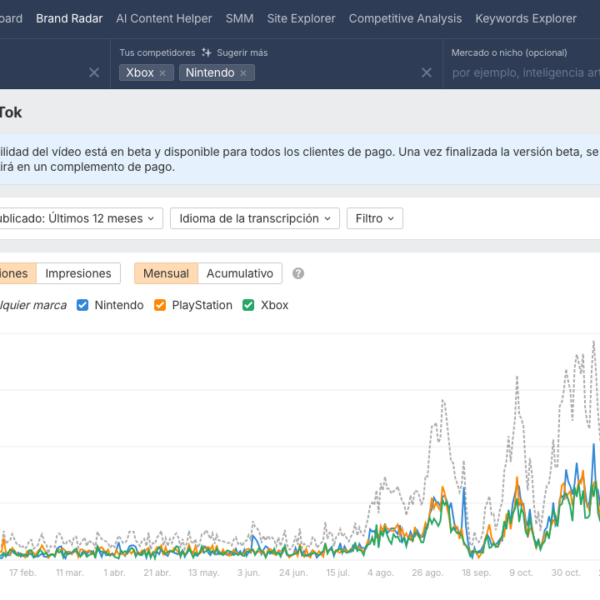Remove the Nintendo competitor tag

243,73
